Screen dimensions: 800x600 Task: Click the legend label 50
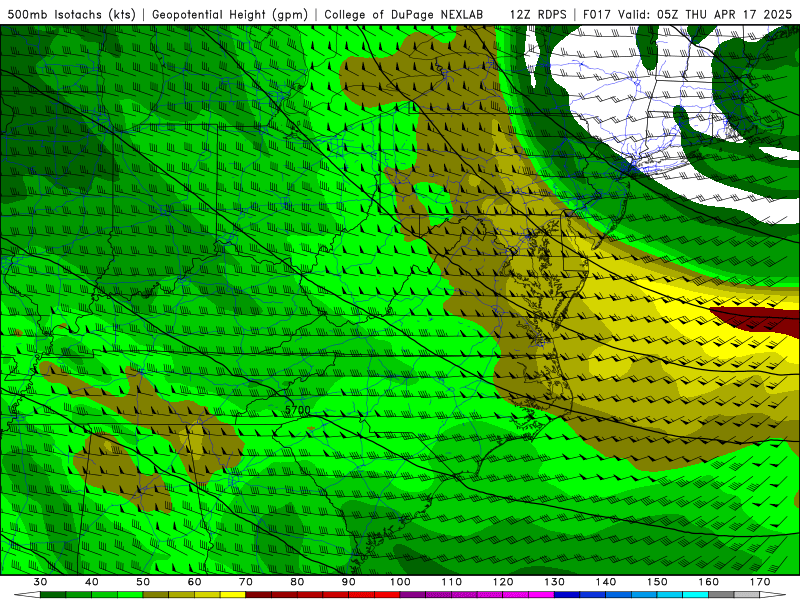(143, 582)
